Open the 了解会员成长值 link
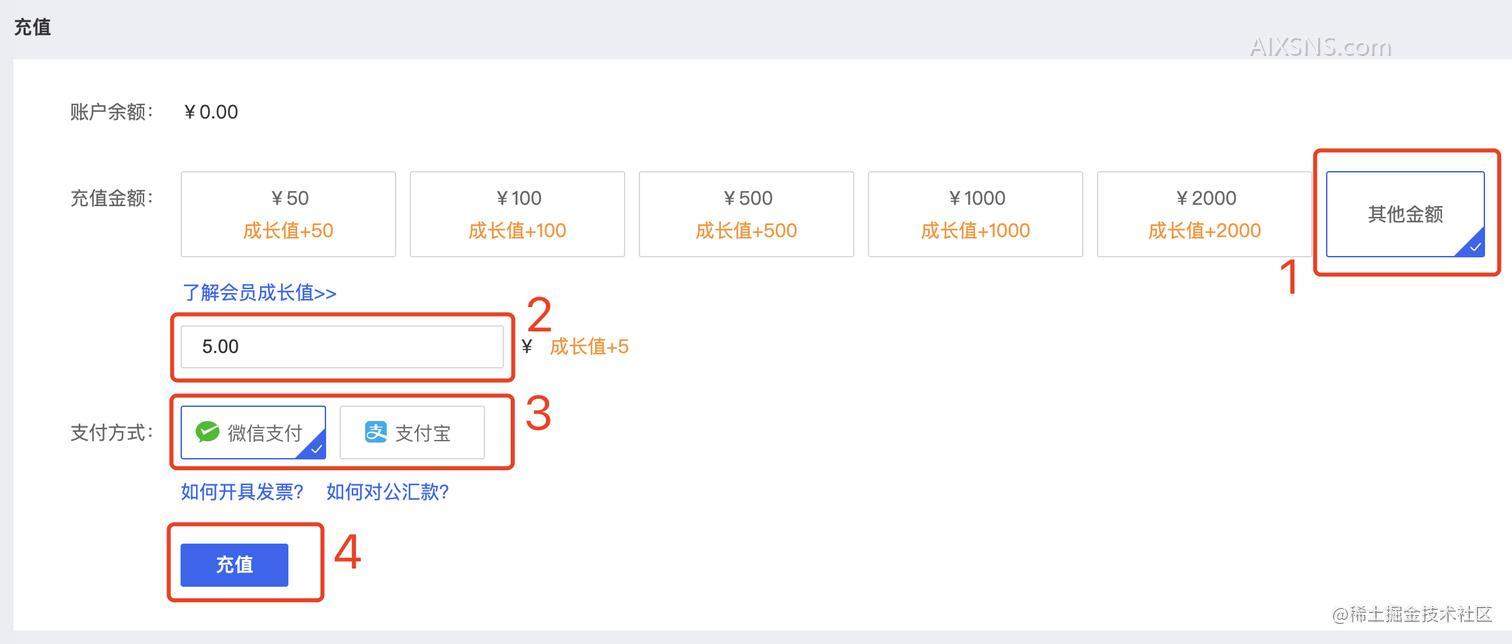 258,291
